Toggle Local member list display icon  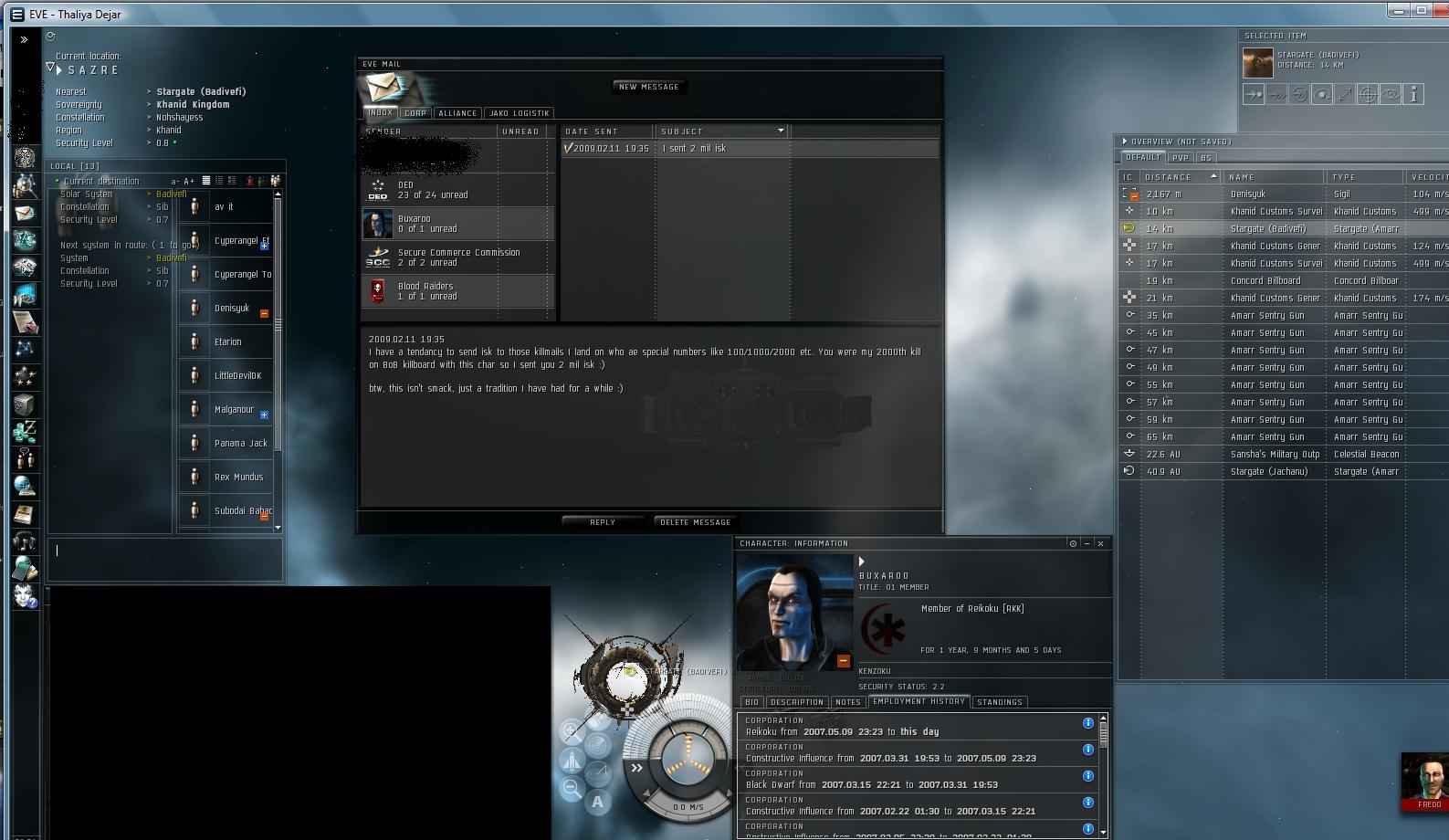(x=275, y=181)
